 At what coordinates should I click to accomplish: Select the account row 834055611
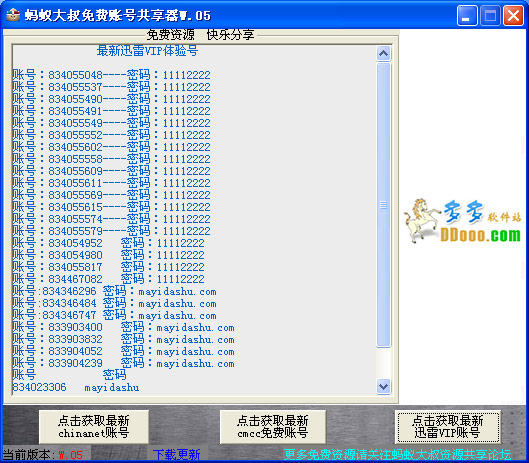pyautogui.click(x=112, y=183)
